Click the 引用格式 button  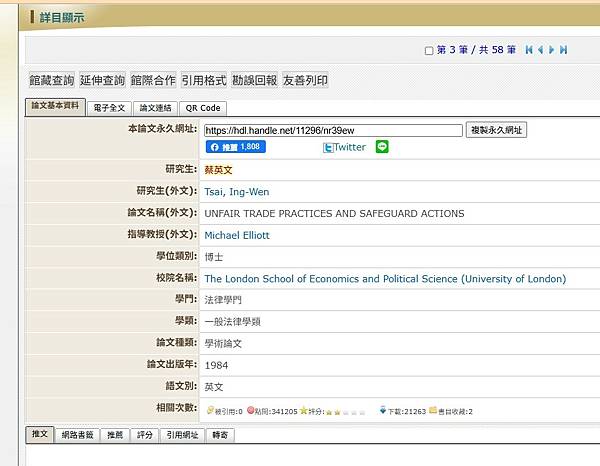pyautogui.click(x=204, y=80)
